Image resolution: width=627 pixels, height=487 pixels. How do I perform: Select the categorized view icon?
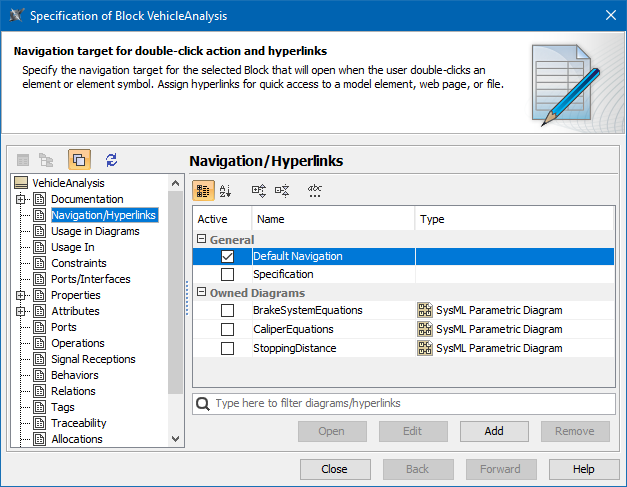tap(203, 190)
